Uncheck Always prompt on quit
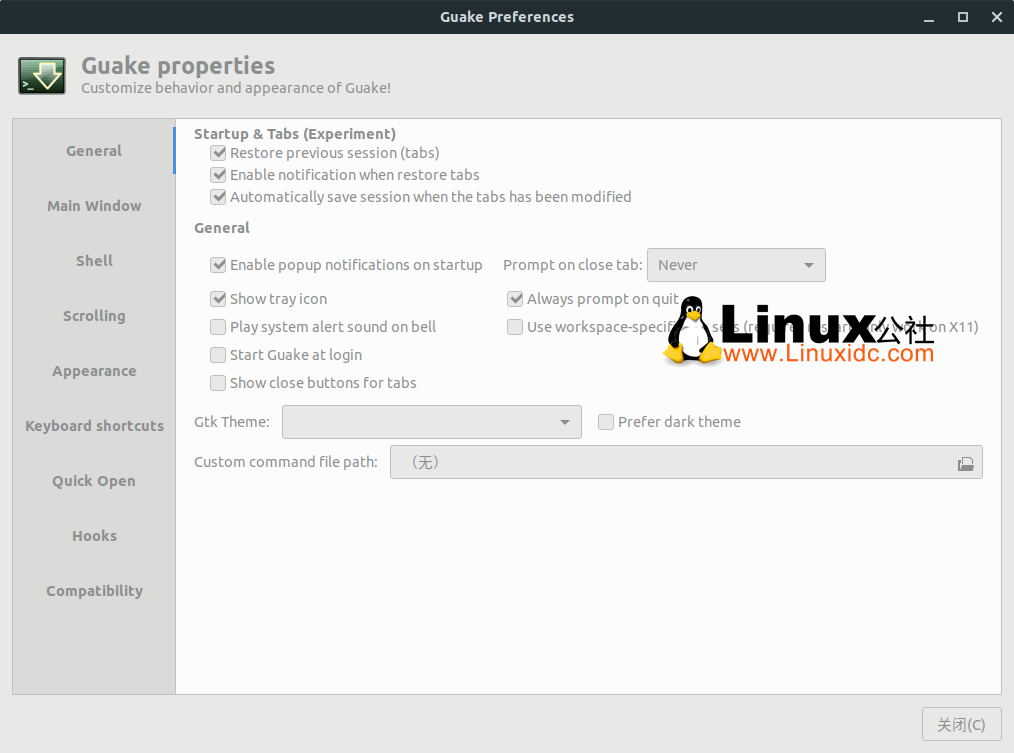The width and height of the screenshot is (1014, 753). (515, 299)
